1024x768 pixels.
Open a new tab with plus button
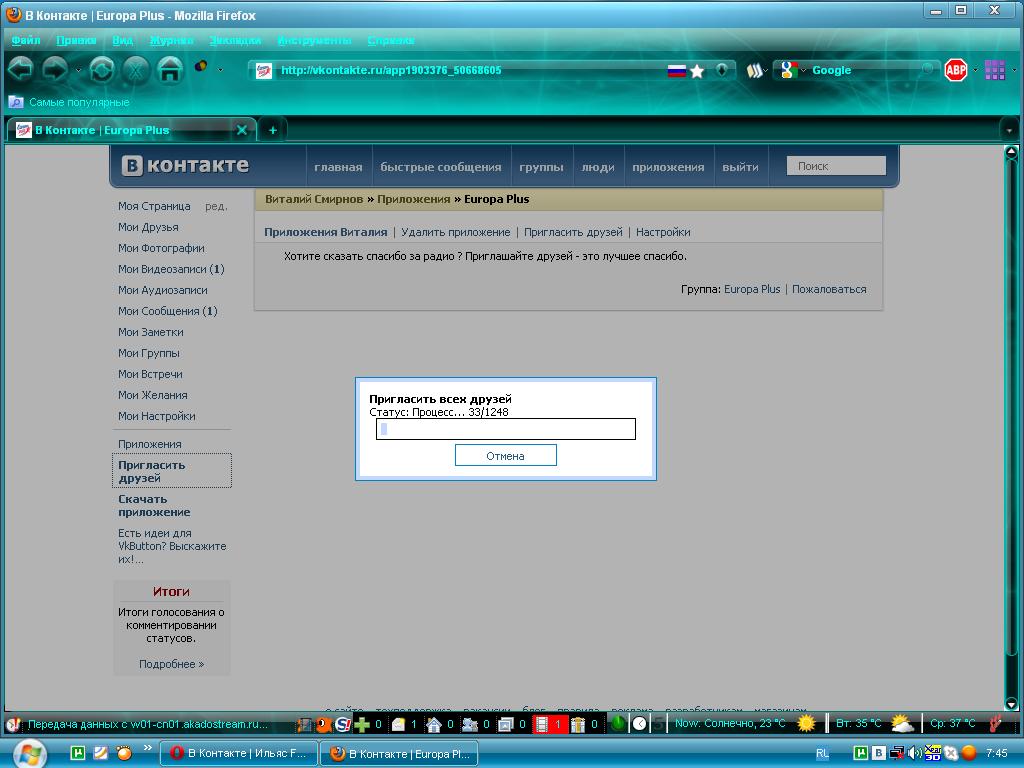(273, 130)
